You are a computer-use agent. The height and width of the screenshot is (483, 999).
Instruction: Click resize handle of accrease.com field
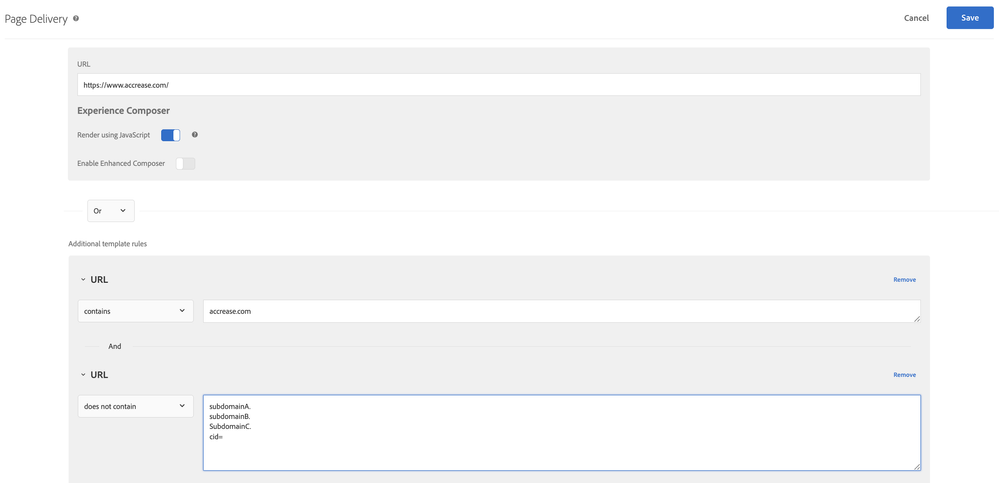tap(916, 318)
